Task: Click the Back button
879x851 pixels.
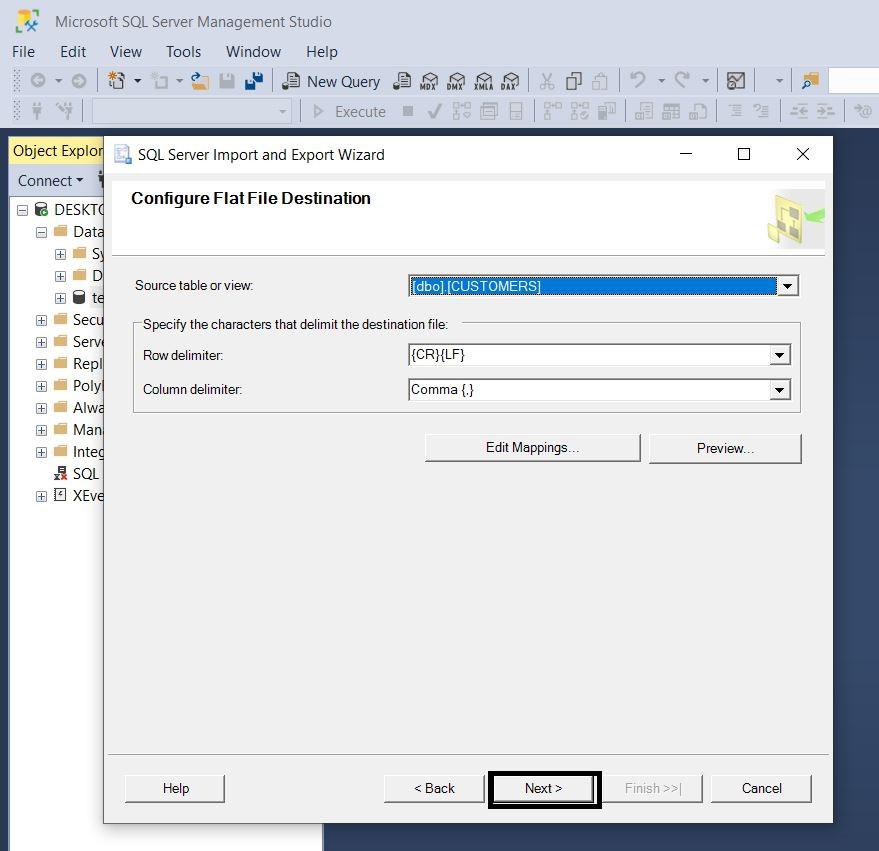Action: (434, 788)
